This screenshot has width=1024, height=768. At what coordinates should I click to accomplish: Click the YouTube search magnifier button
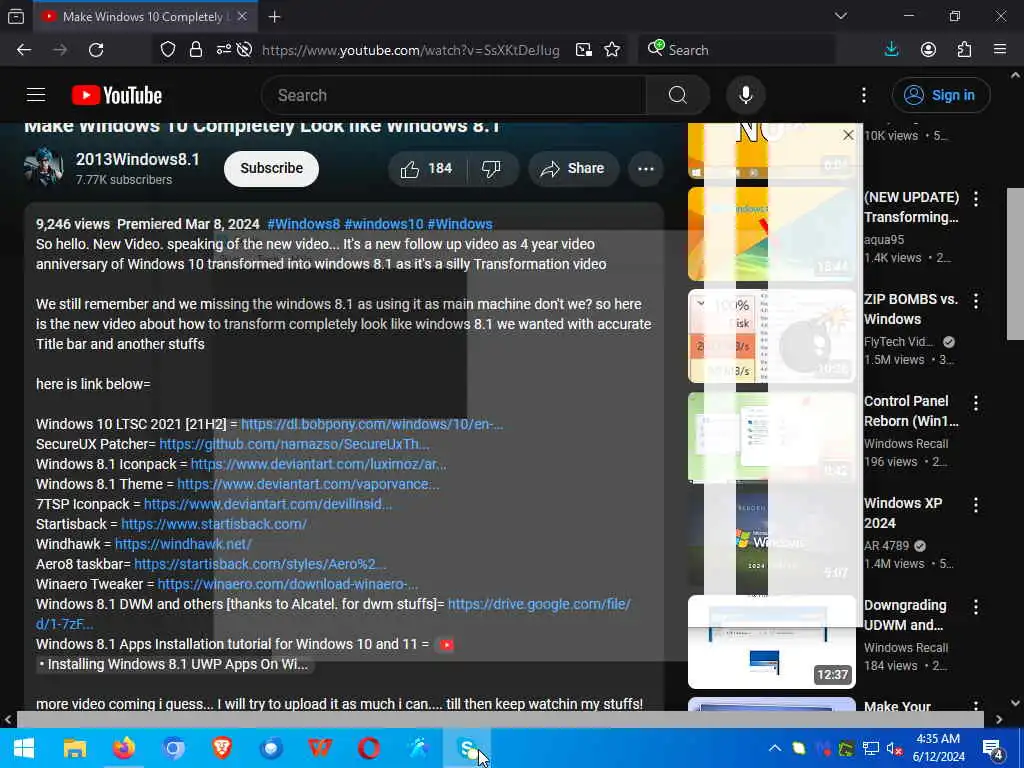coord(677,95)
